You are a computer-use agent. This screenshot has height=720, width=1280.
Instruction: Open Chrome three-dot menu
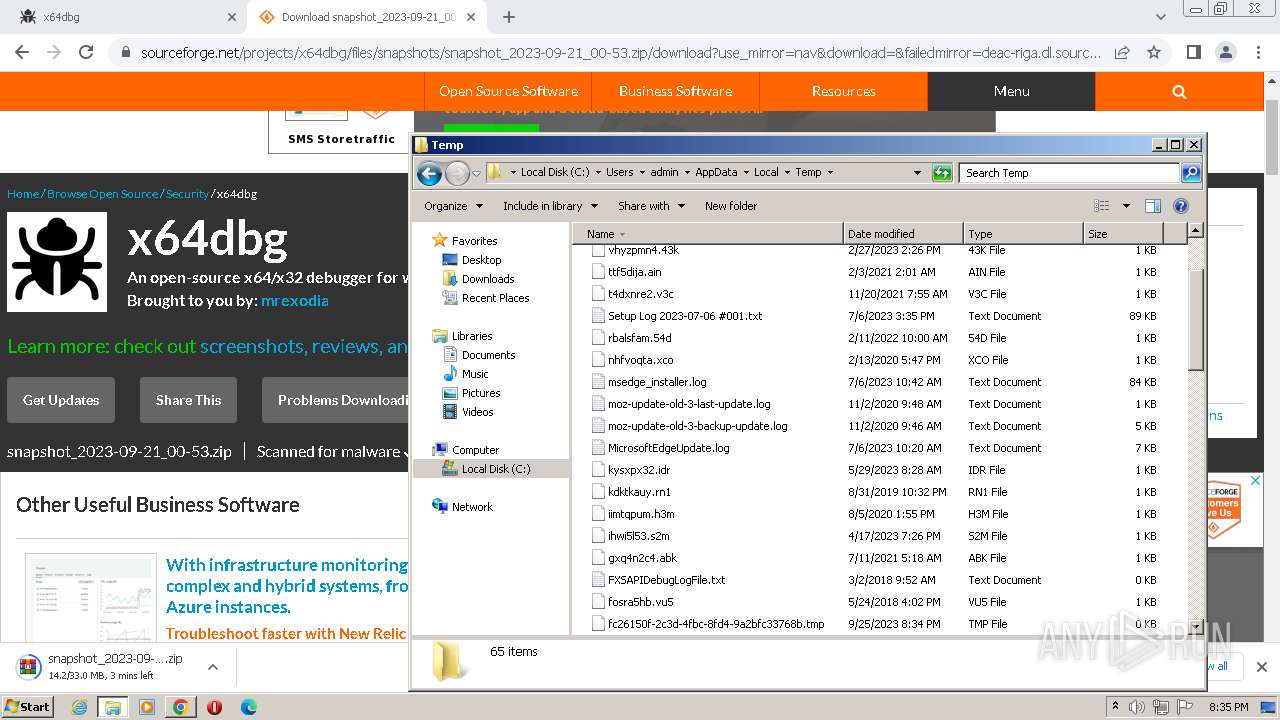pyautogui.click(x=1256, y=52)
